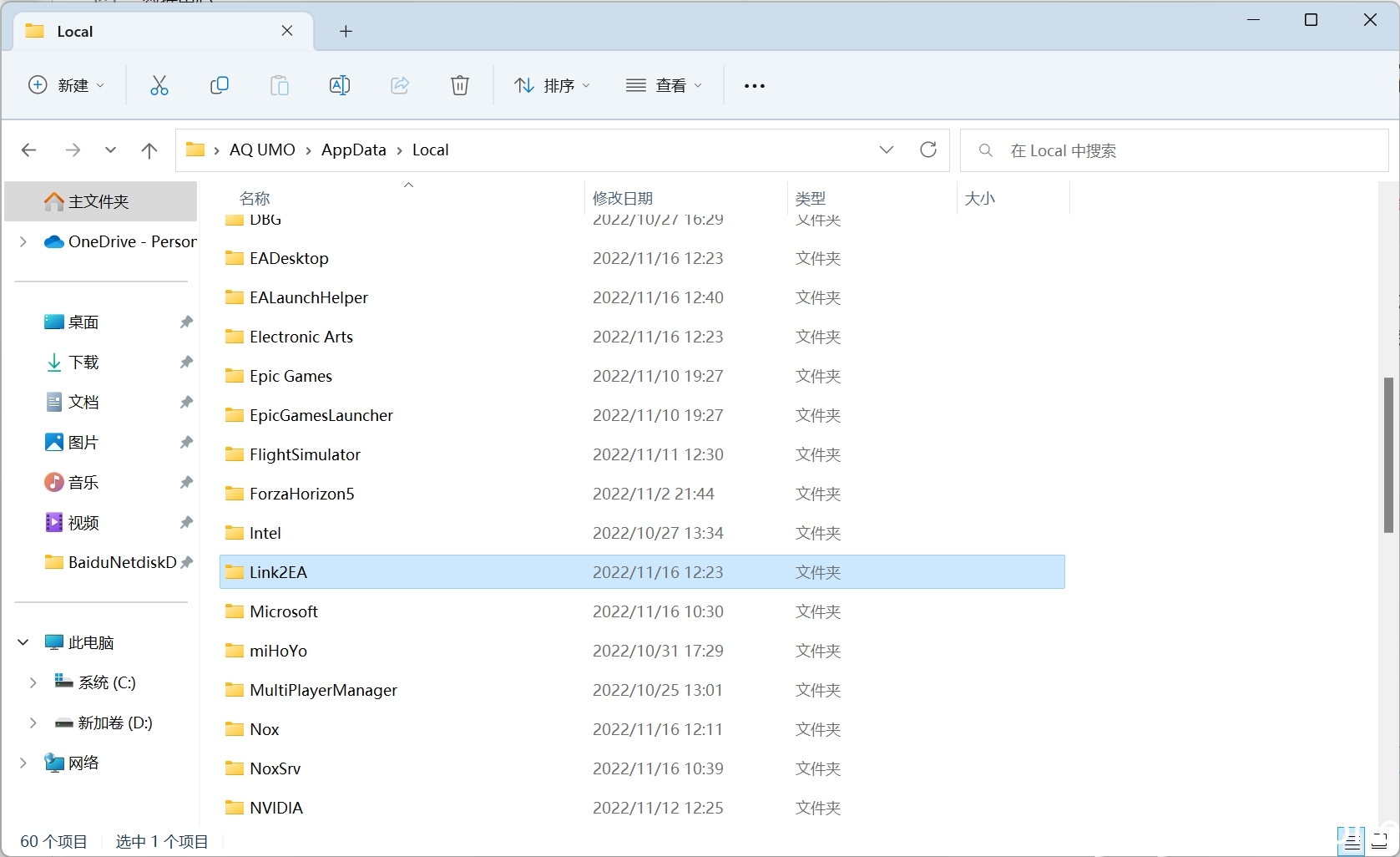This screenshot has height=857, width=1400.
Task: Open the 查看 view dropdown
Action: (665, 85)
